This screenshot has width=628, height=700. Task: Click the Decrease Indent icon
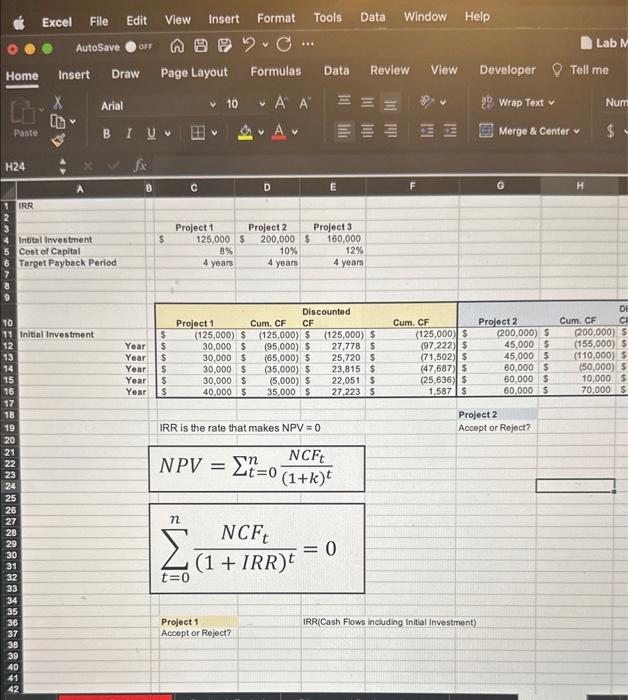[x=426, y=131]
